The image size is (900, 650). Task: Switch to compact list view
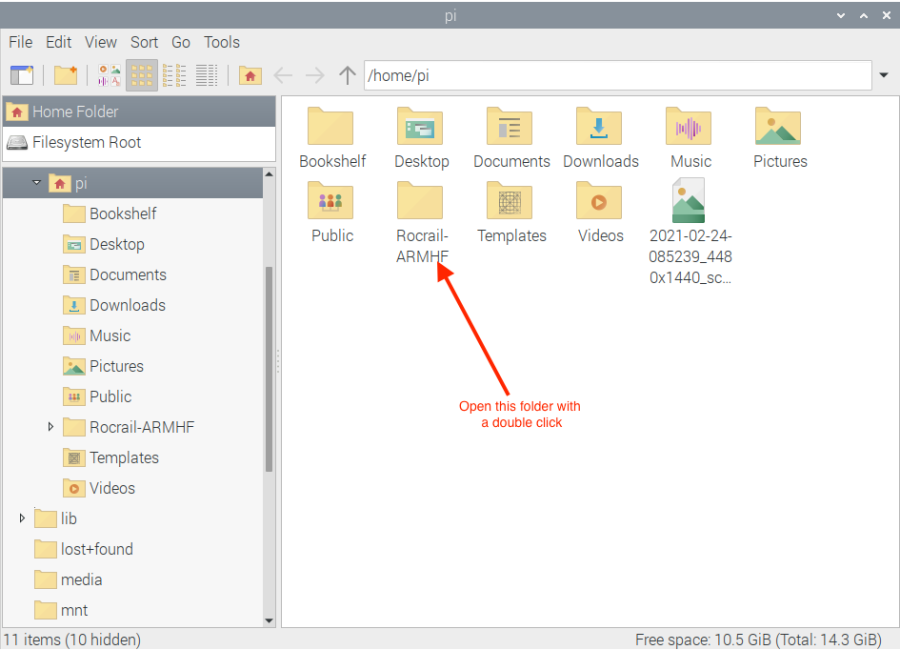(174, 75)
